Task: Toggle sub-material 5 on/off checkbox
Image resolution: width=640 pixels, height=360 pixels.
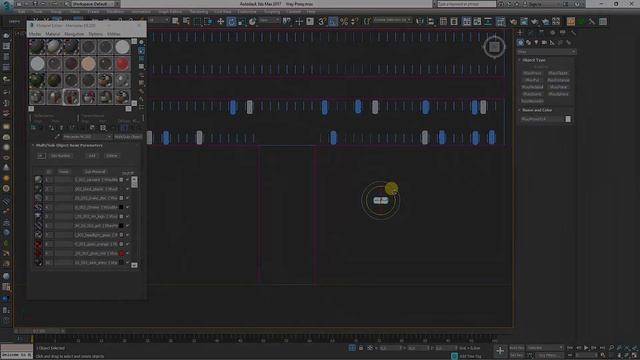Action: coord(128,216)
